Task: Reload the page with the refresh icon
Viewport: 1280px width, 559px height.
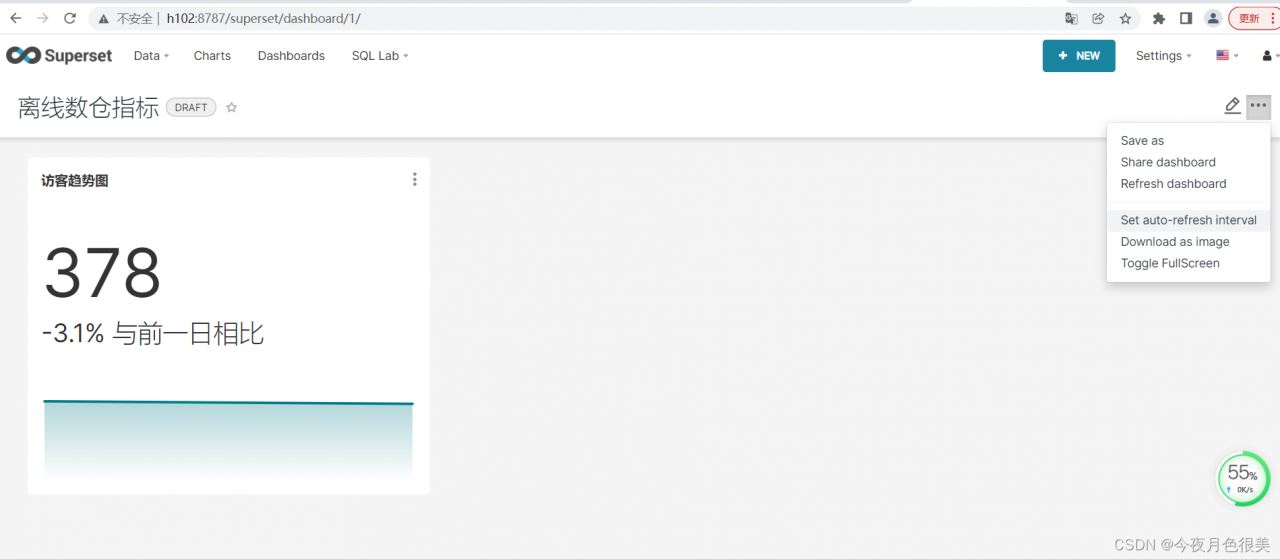Action: [x=70, y=18]
